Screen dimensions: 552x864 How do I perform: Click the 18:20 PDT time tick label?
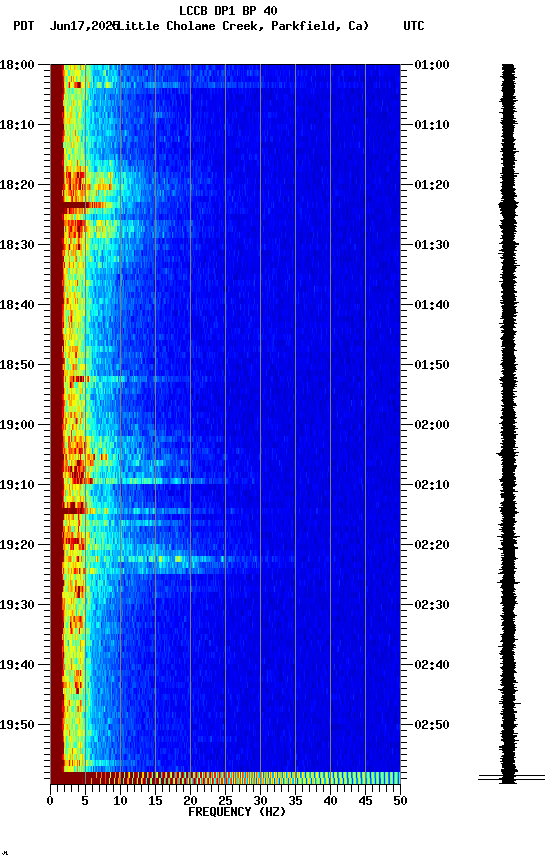[17, 185]
